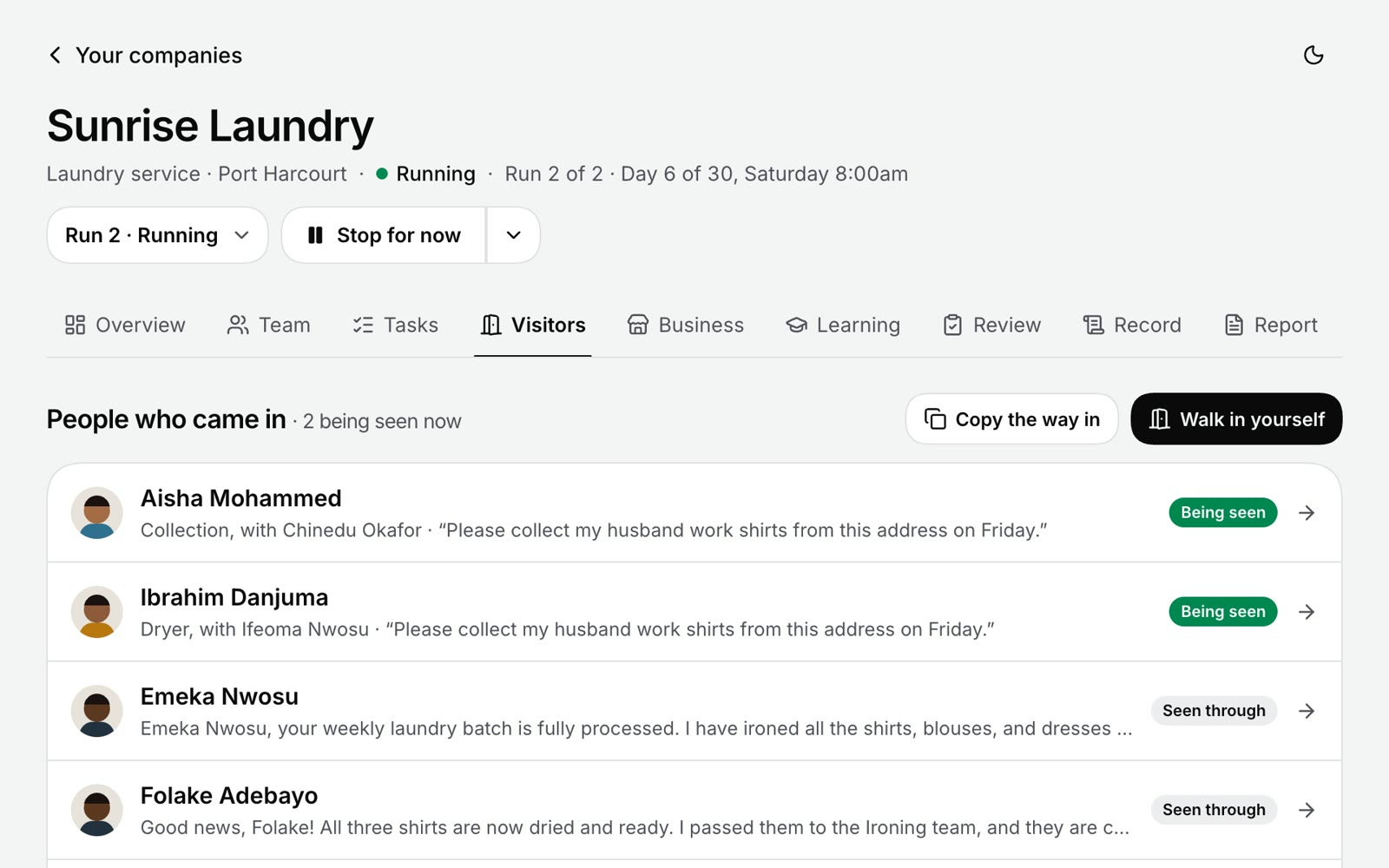Select the name Folake Adebayo
The height and width of the screenshot is (868, 1389).
click(x=229, y=795)
